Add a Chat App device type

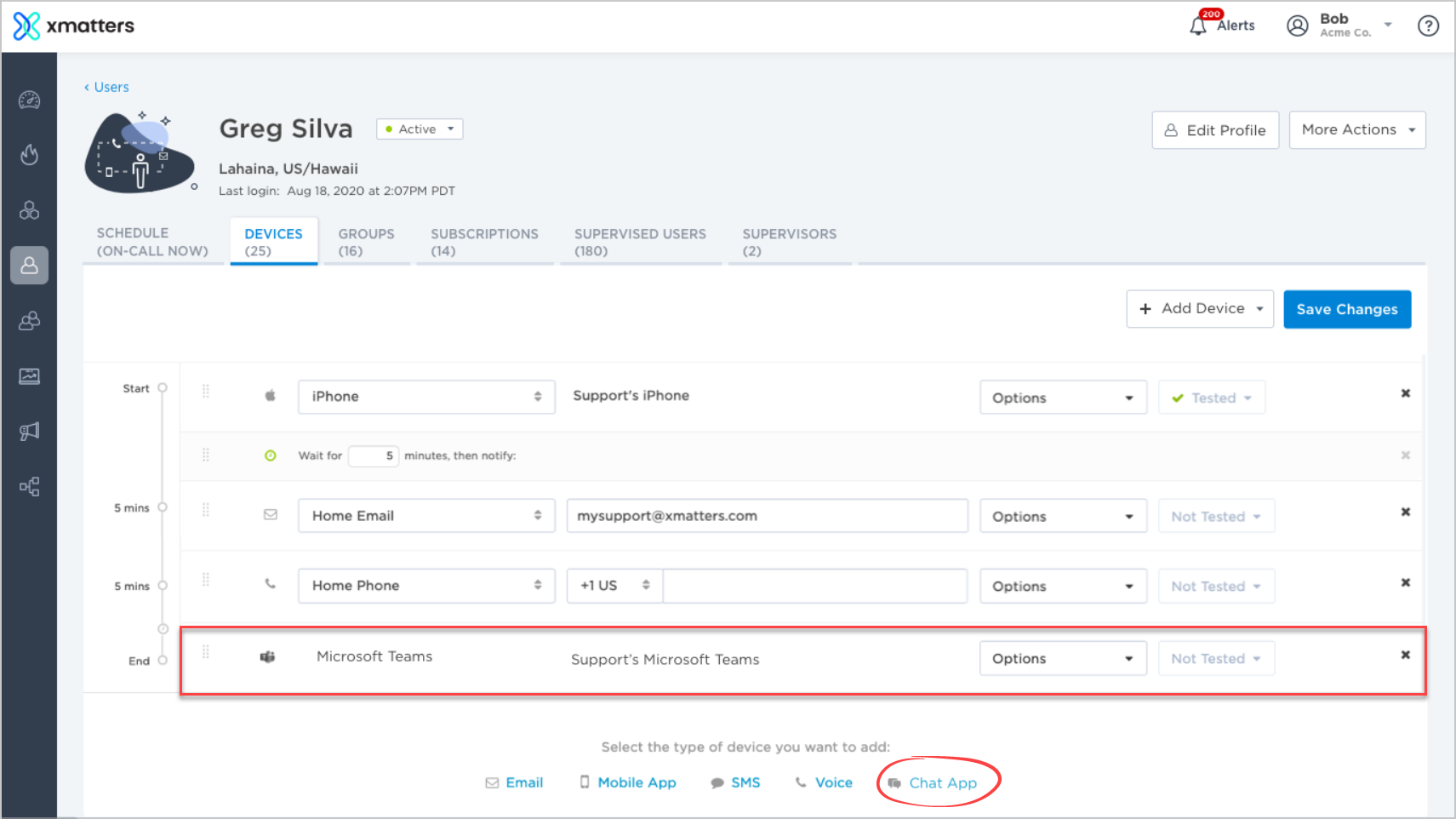coord(933,783)
